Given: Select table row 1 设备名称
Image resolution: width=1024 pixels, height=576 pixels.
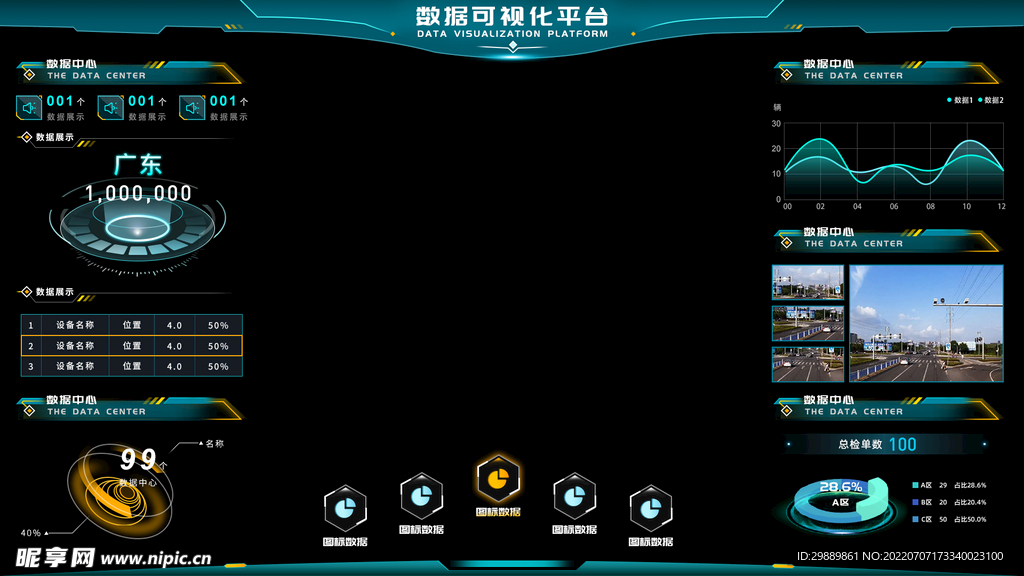Looking at the screenshot, I should pyautogui.click(x=131, y=325).
